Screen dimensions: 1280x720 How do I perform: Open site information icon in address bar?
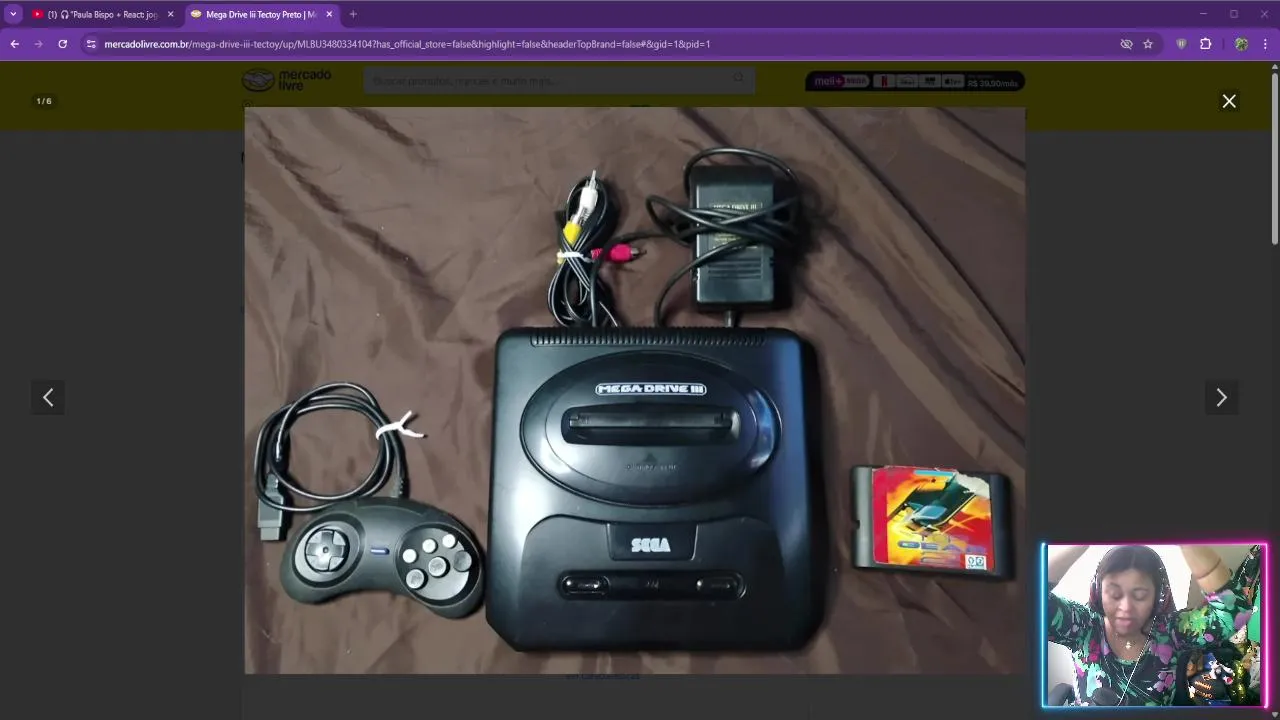(x=91, y=44)
